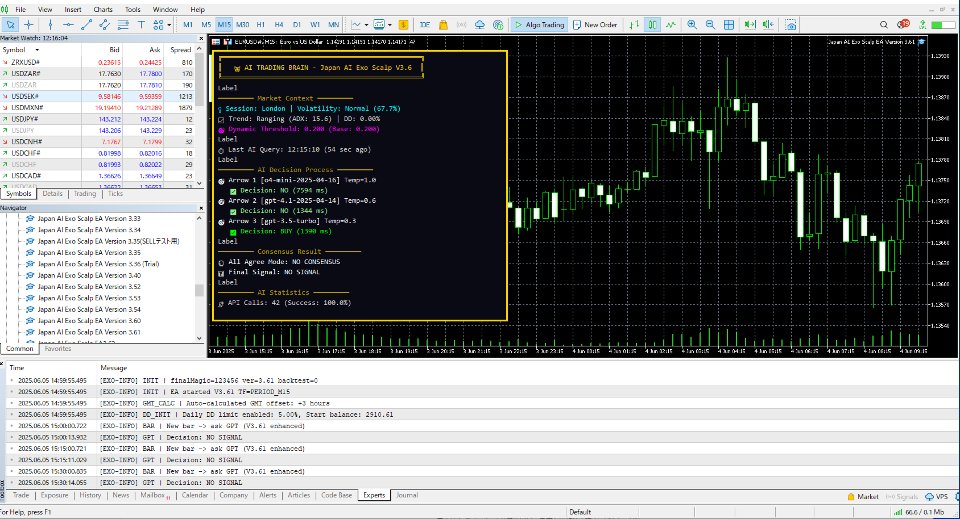
Task: Toggle candlestick chart mode
Action: coord(653,24)
